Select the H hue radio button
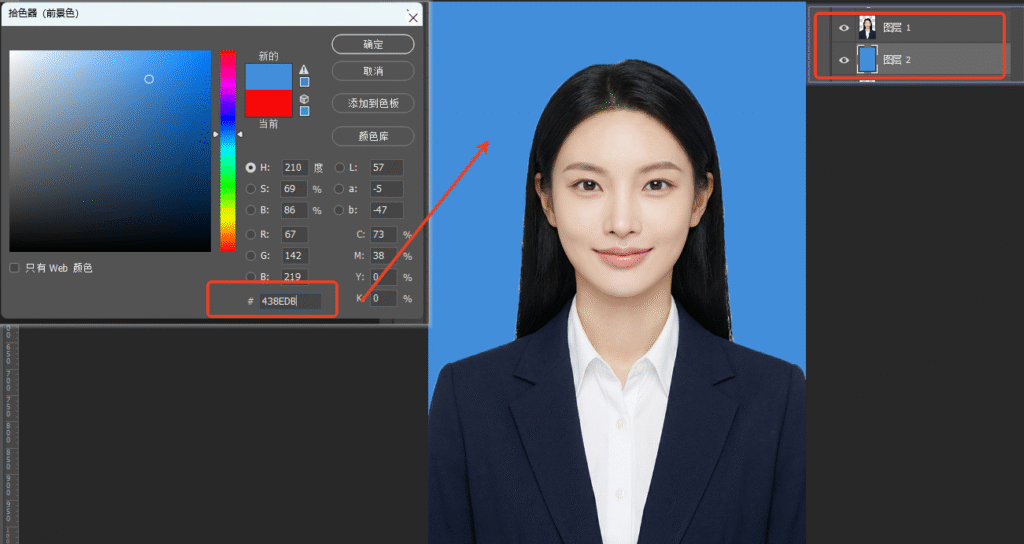 point(251,168)
